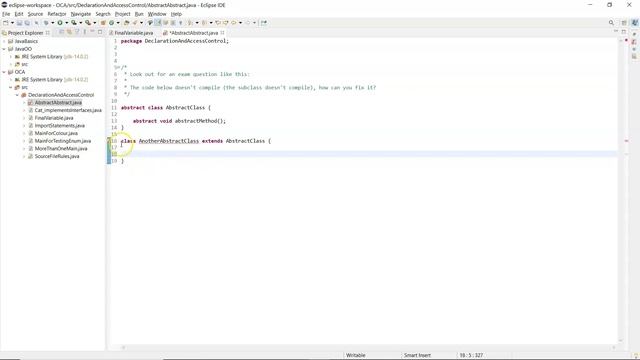The height and width of the screenshot is (360, 640).
Task: Open the Run icon dropdown arrow
Action: pos(67,23)
